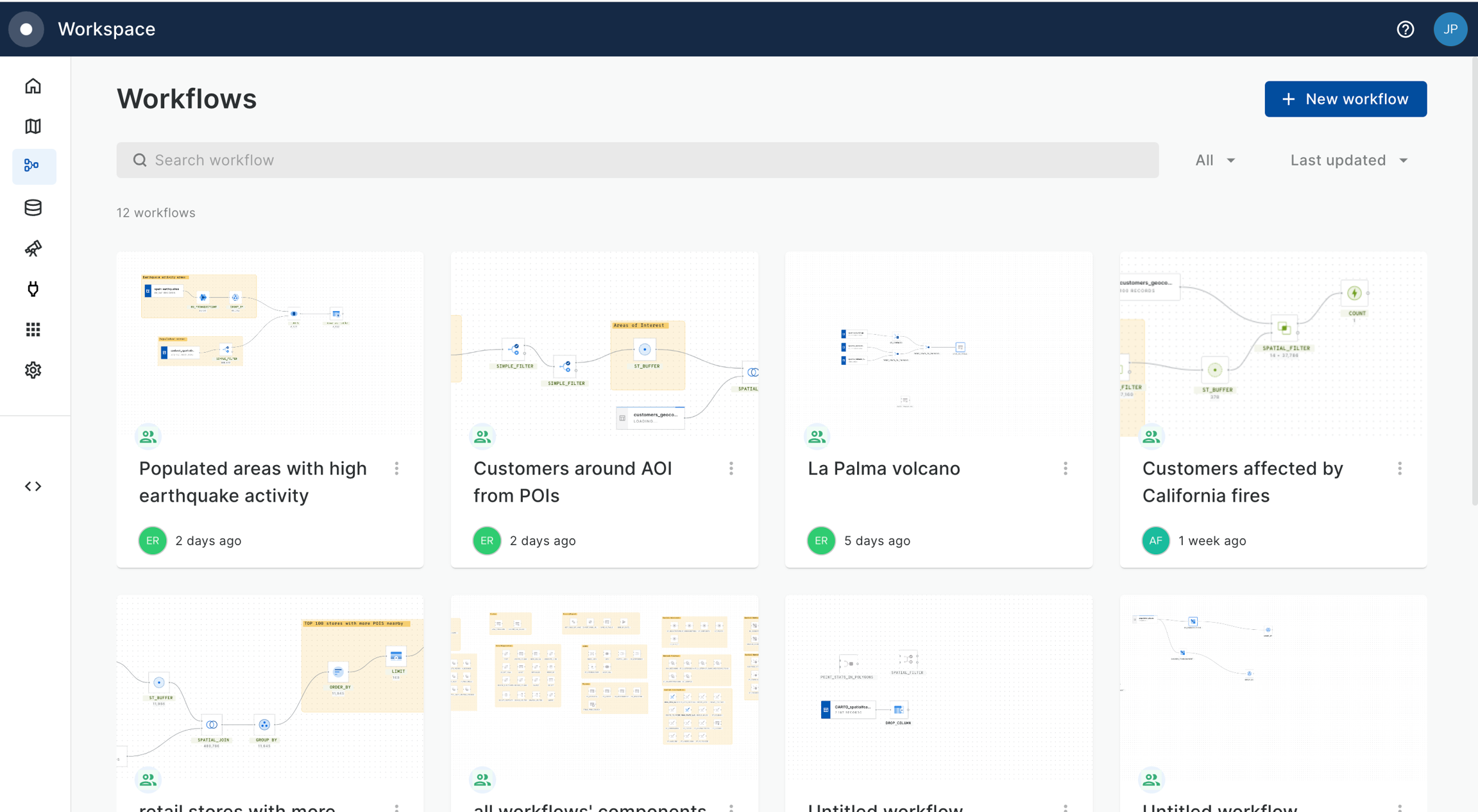The image size is (1478, 812).
Task: Open options for California fires workflow
Action: pos(1400,469)
